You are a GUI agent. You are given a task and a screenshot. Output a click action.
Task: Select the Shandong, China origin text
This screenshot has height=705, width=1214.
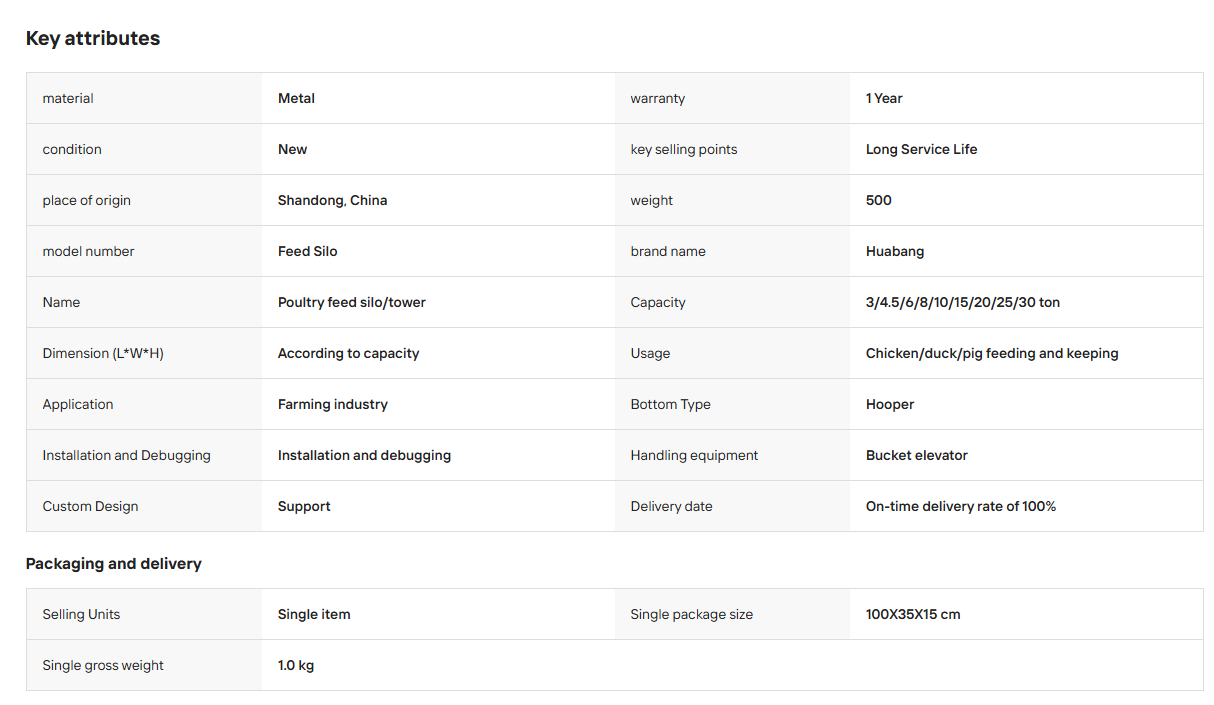coord(332,200)
